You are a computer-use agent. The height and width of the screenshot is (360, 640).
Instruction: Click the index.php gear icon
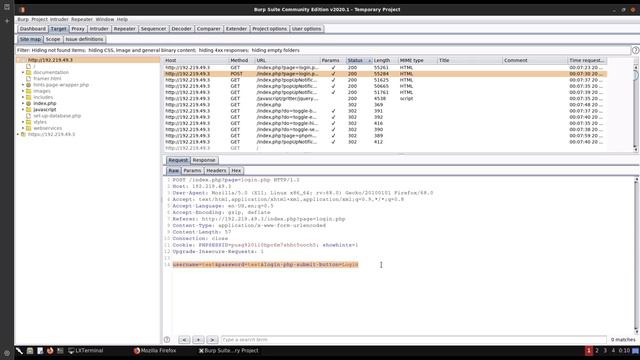point(29,103)
